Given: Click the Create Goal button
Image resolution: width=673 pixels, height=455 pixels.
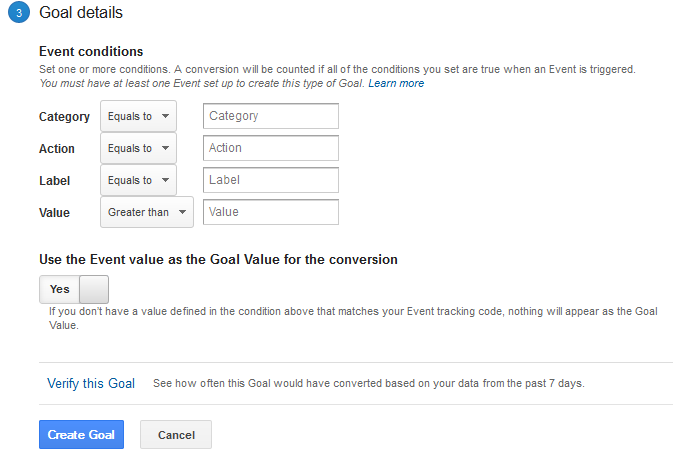Looking at the screenshot, I should tap(82, 434).
